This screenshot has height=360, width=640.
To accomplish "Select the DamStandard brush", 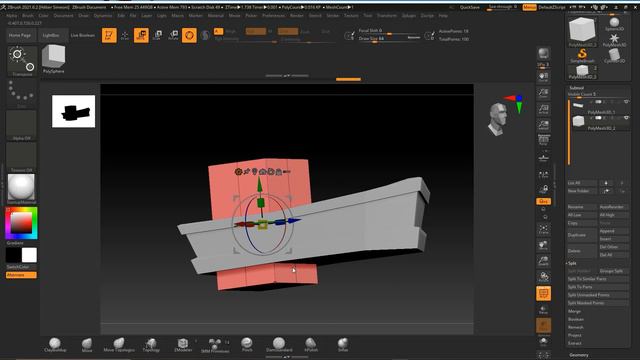I will pos(279,345).
